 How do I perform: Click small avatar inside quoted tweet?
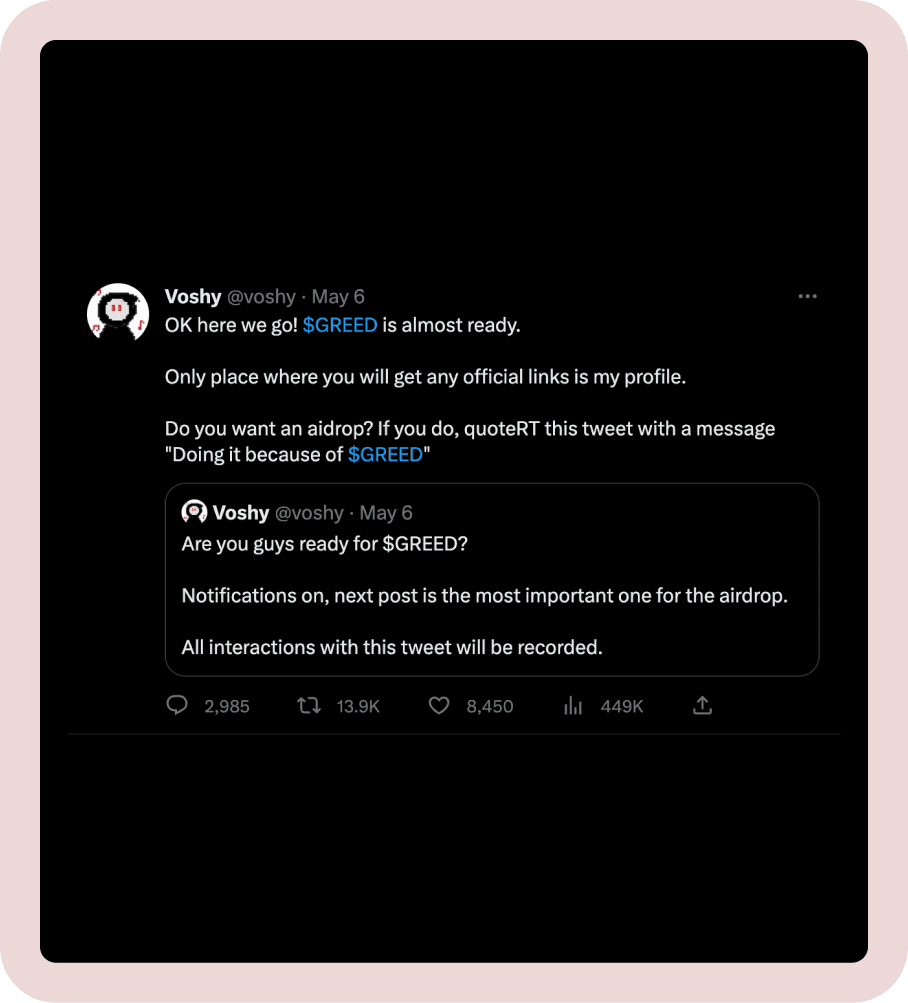click(194, 512)
